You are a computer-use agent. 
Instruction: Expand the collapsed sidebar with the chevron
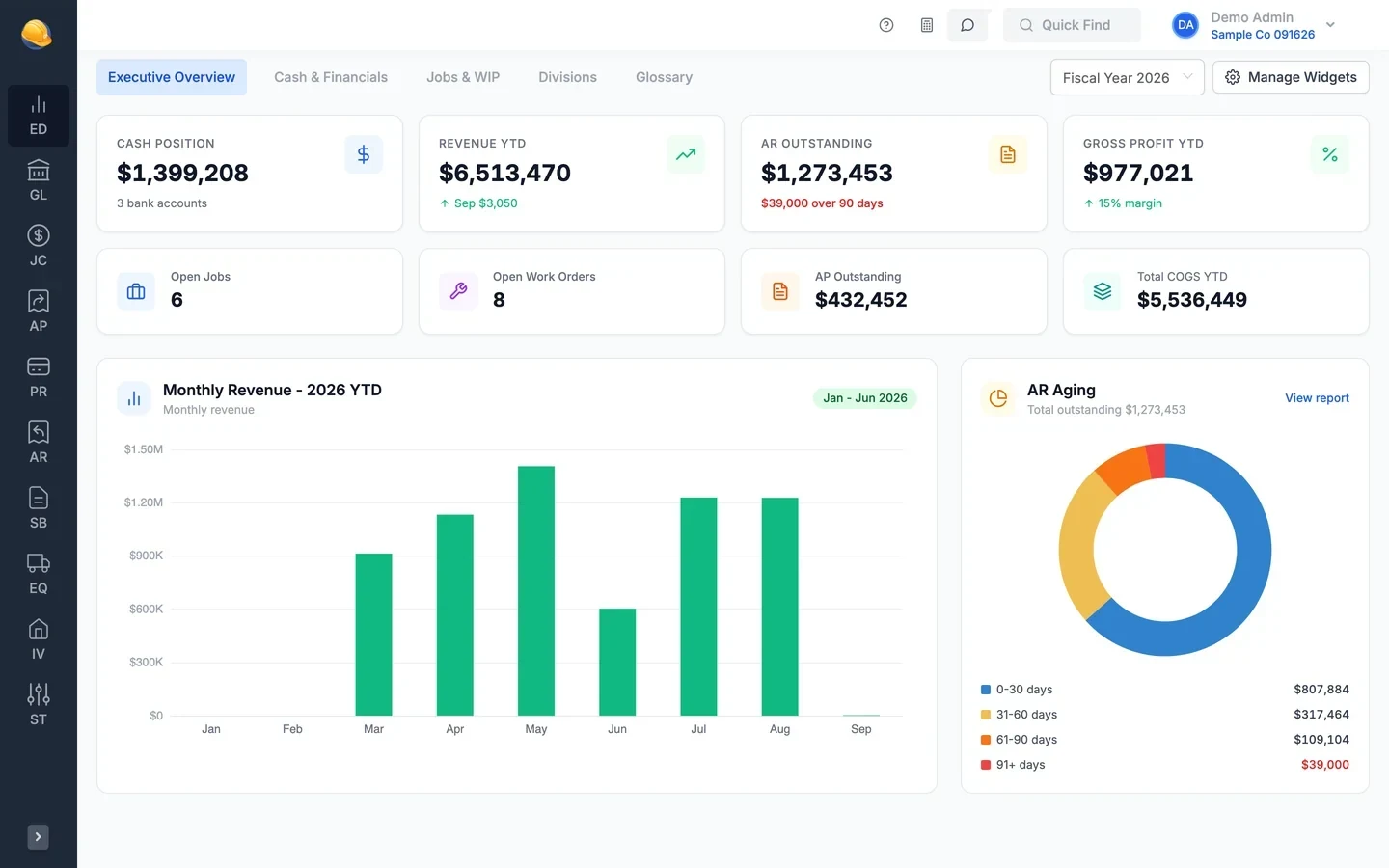click(38, 837)
